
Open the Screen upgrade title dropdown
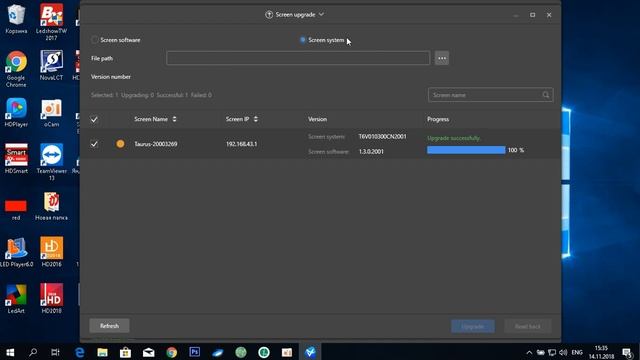321,14
